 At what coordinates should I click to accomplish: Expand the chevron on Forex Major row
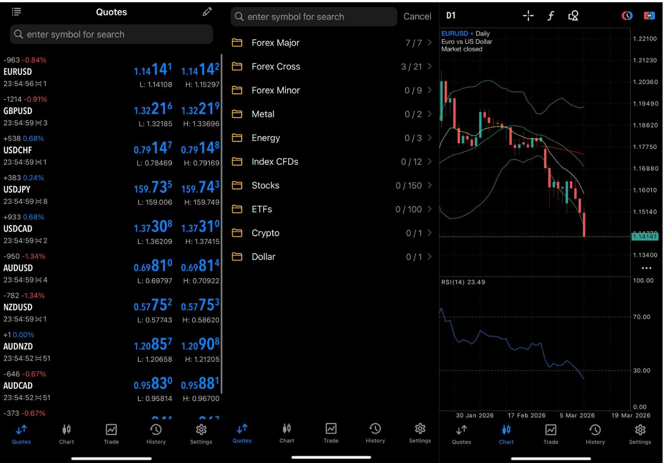click(430, 43)
